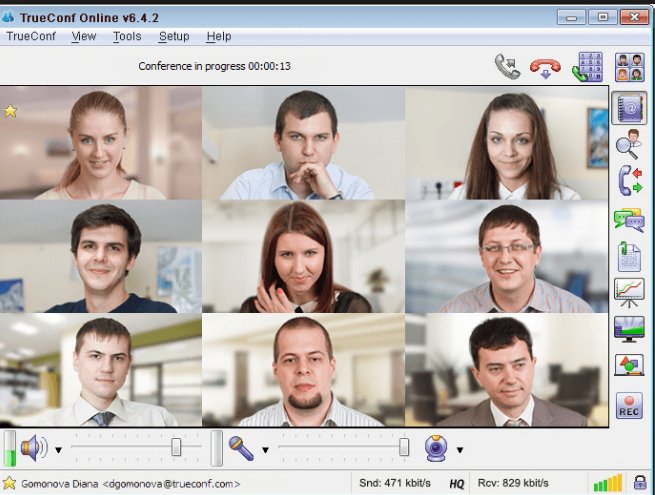Click the speaker volume slider
655x495 pixels.
[176, 447]
